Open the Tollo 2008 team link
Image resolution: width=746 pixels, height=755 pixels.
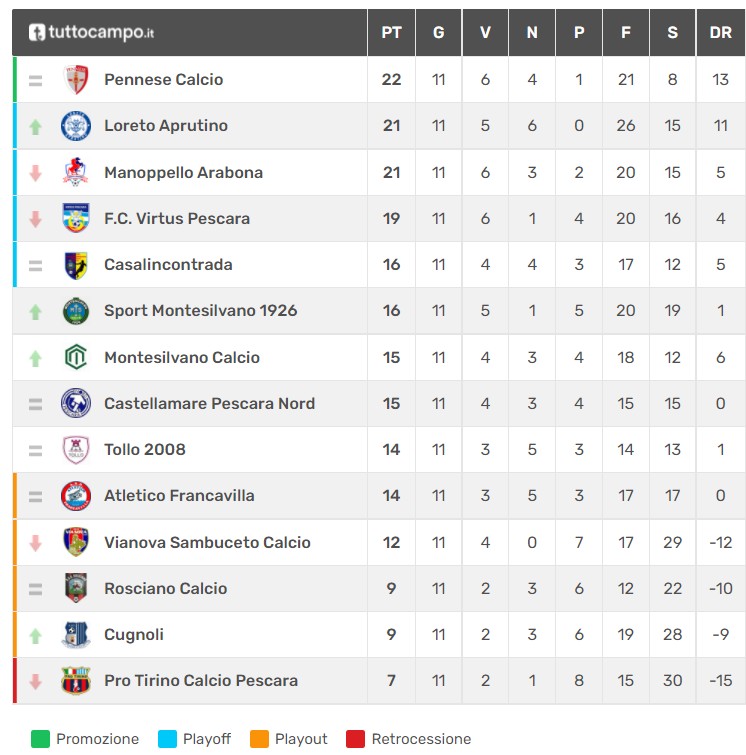point(145,450)
